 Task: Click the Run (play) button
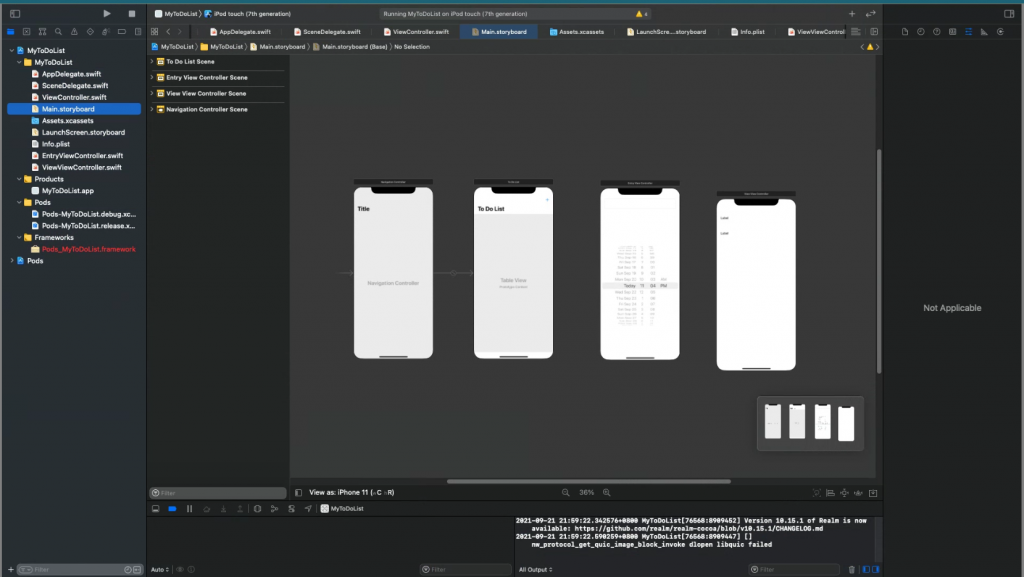click(x=107, y=14)
